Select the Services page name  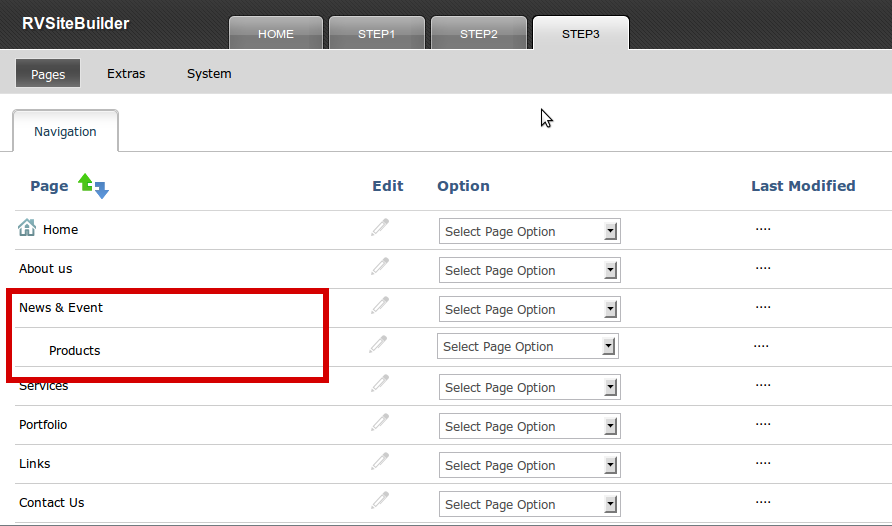coord(44,386)
